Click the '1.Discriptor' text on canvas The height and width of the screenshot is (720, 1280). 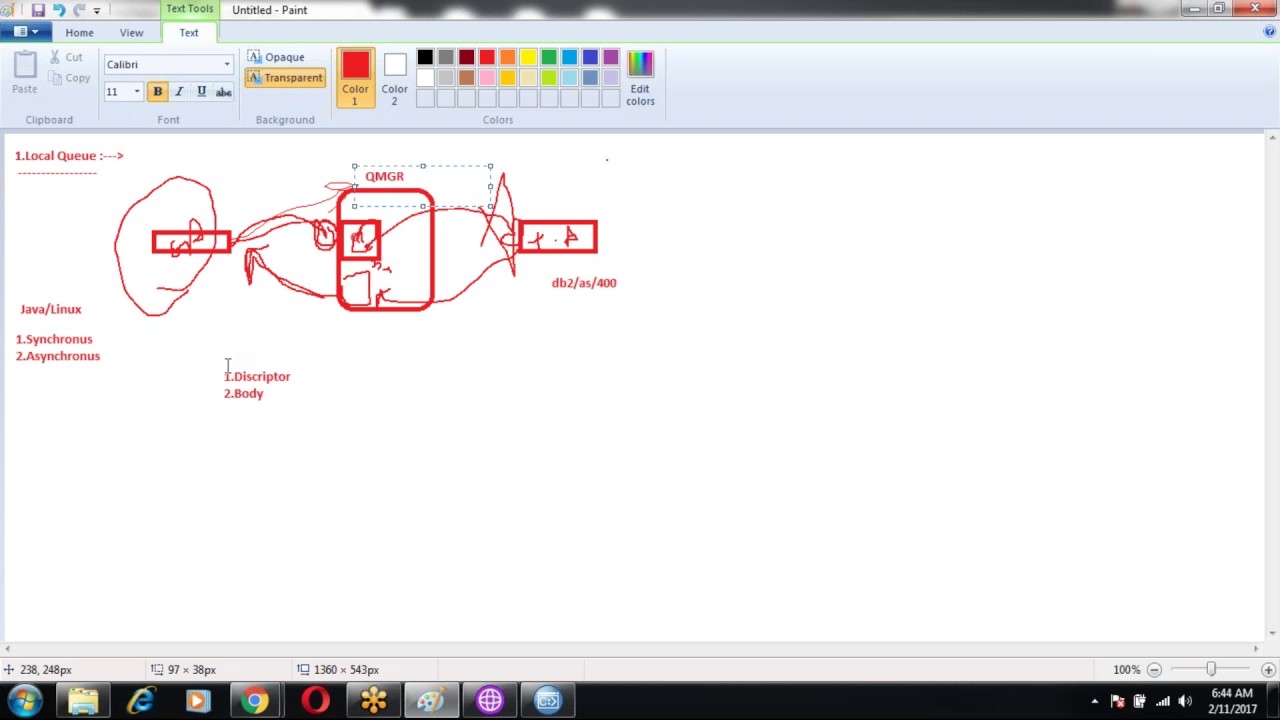click(257, 377)
